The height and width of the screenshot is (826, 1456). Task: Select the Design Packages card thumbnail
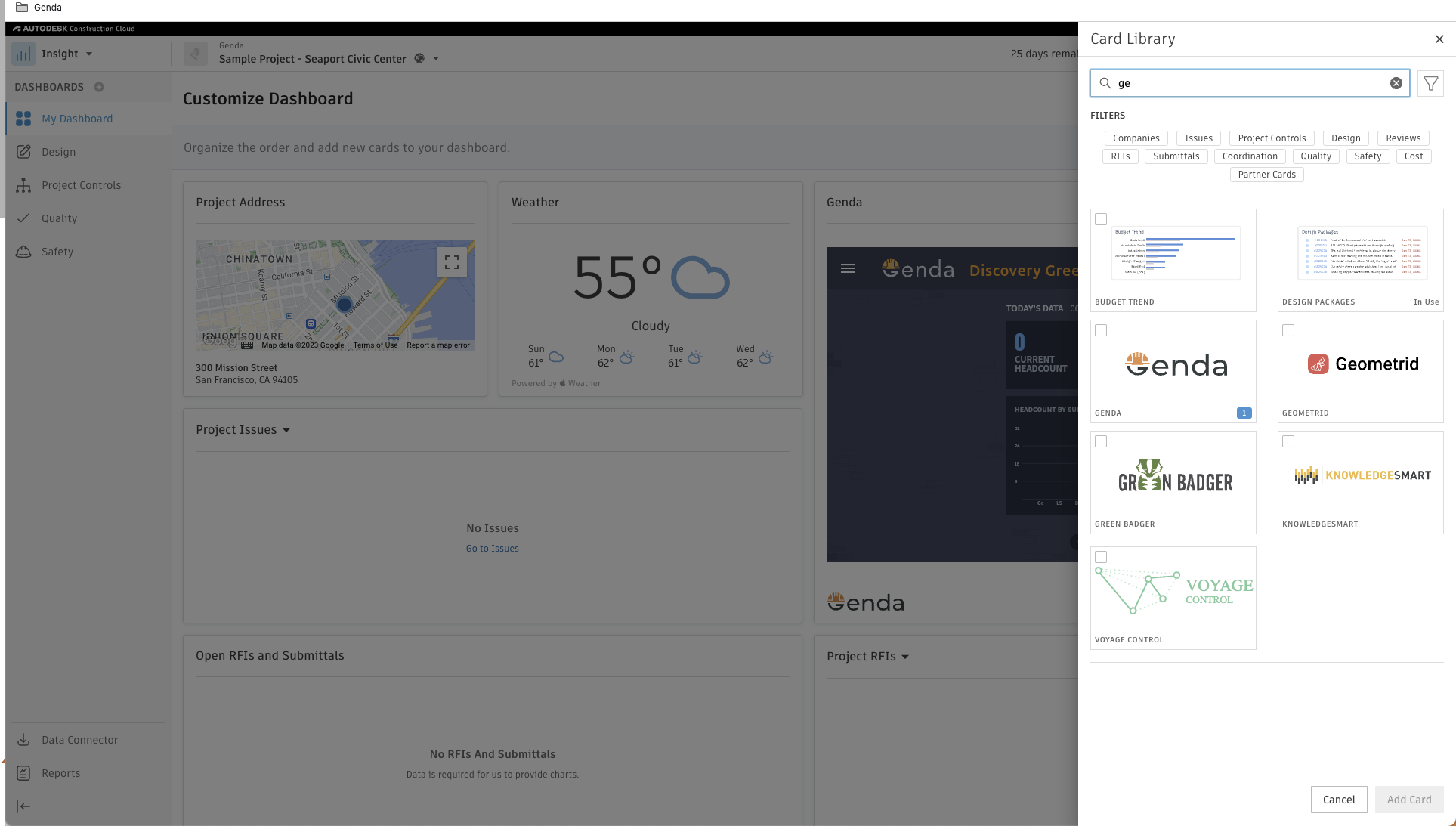point(1361,260)
